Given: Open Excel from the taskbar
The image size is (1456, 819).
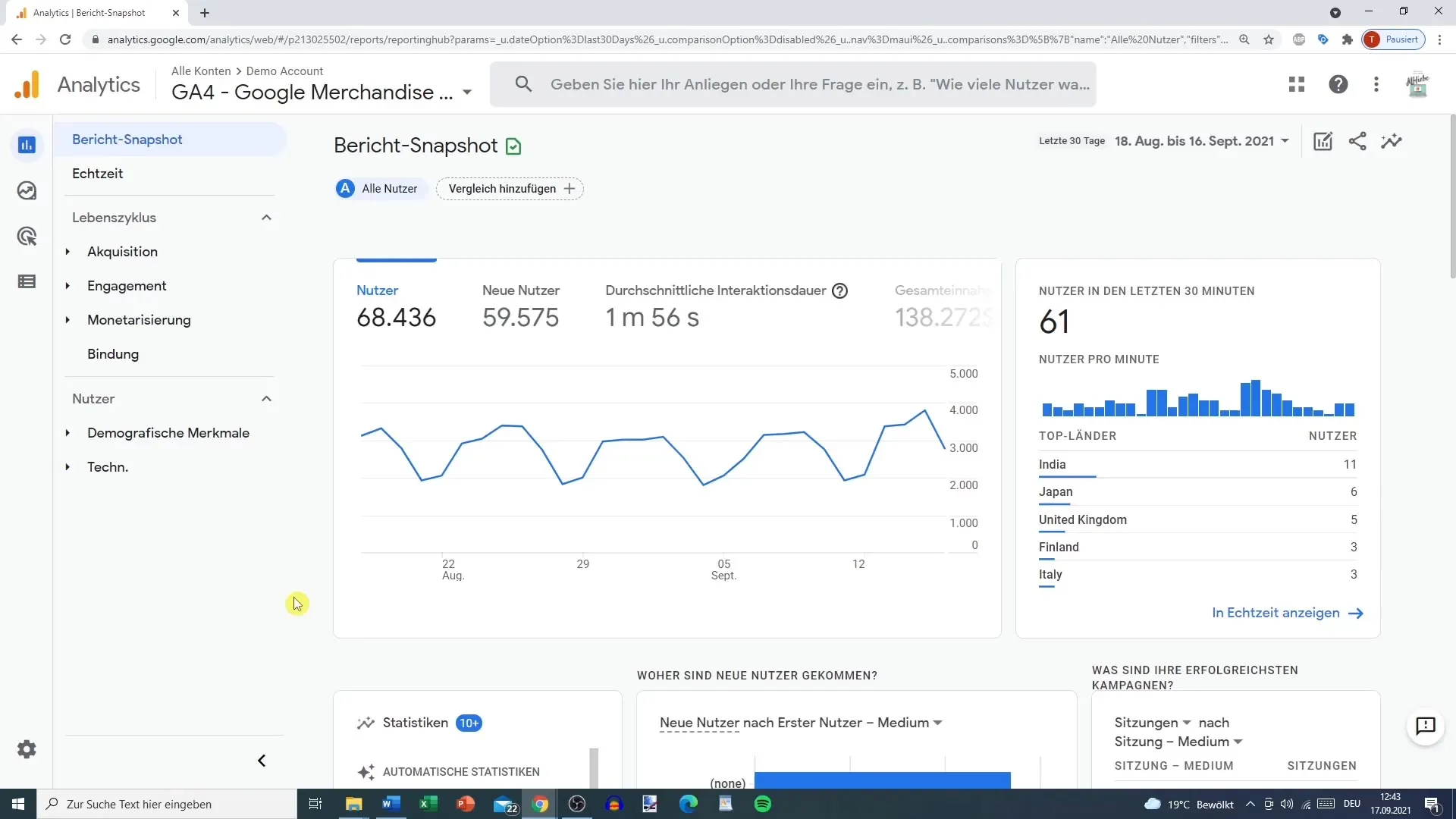Looking at the screenshot, I should pos(428,804).
